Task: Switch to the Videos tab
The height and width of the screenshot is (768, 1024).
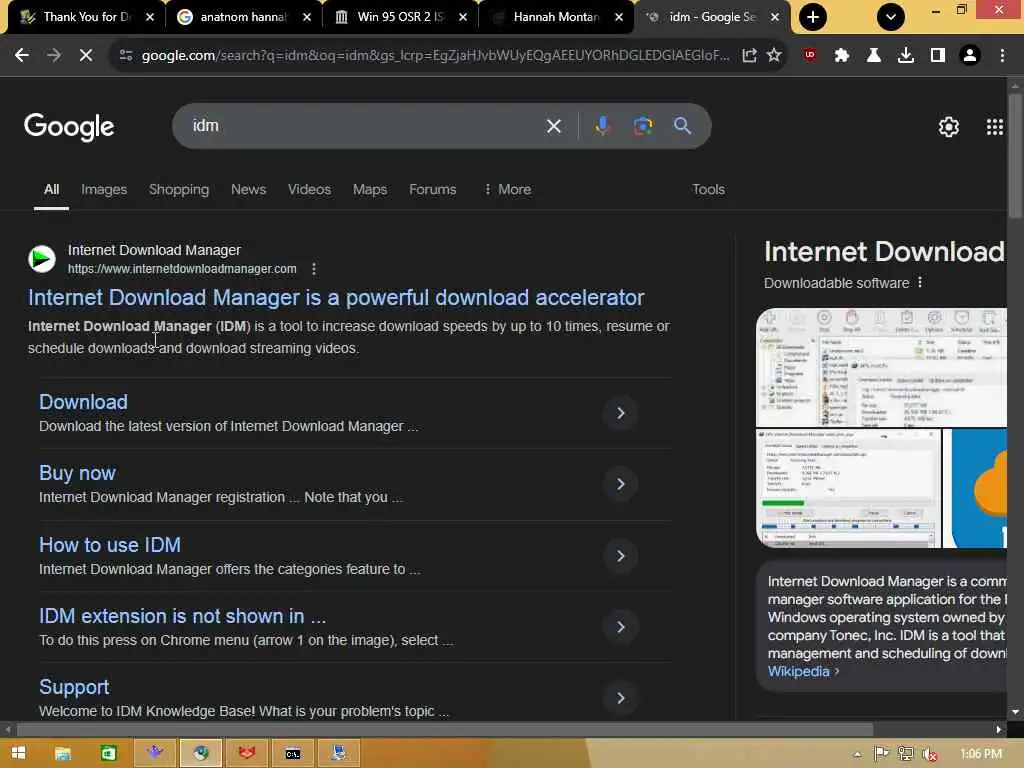Action: click(x=309, y=189)
